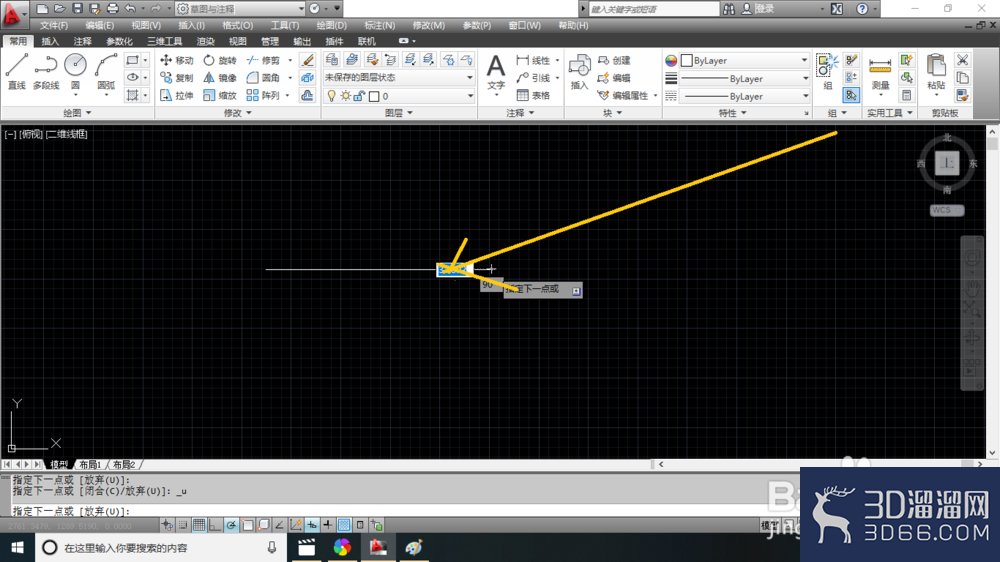
Task: Expand the 绘图 panel
Action: click(77, 113)
